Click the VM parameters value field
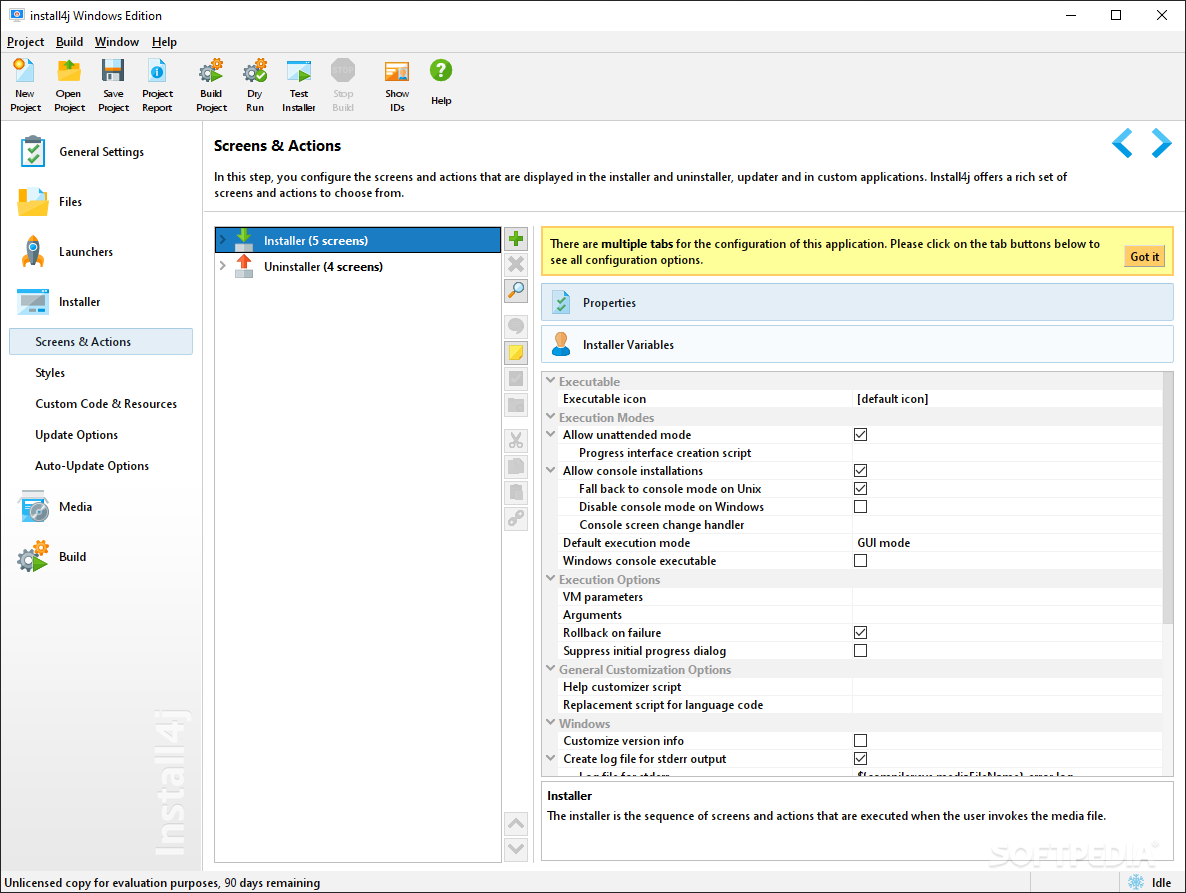Viewport: 1186px width, 893px height. (x=1007, y=597)
